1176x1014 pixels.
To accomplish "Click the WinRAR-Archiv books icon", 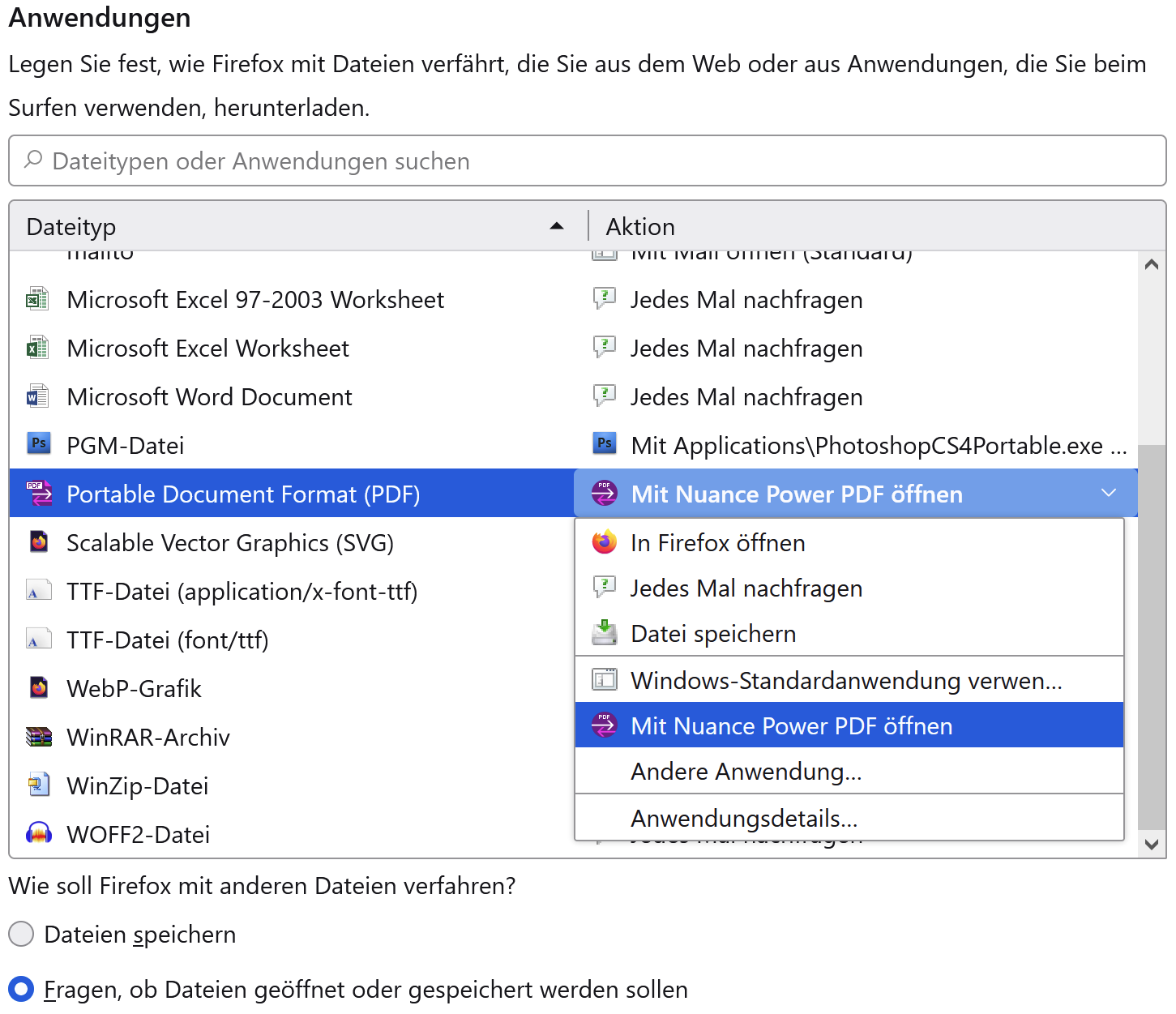I will 38,737.
